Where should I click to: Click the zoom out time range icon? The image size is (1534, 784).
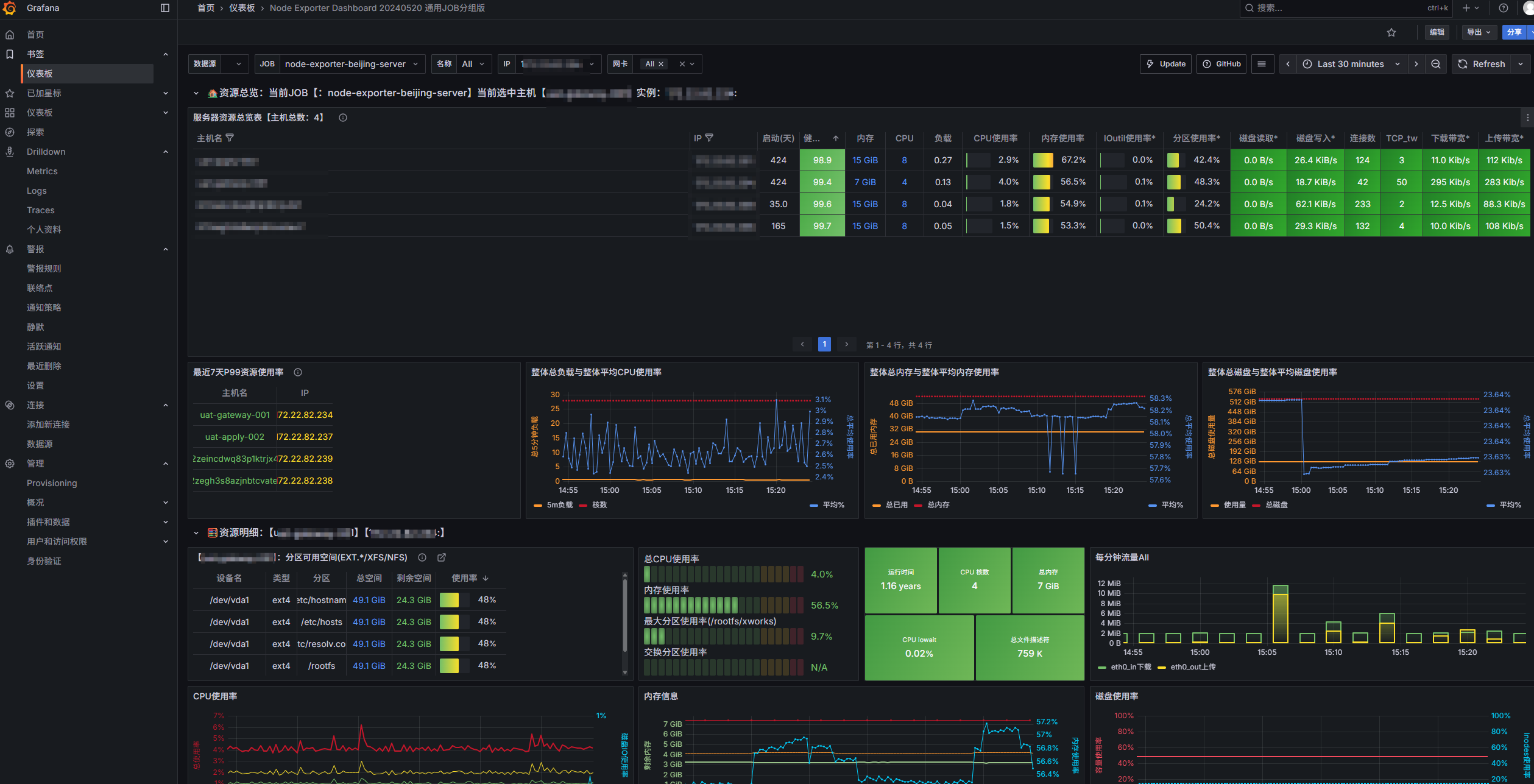[1436, 64]
